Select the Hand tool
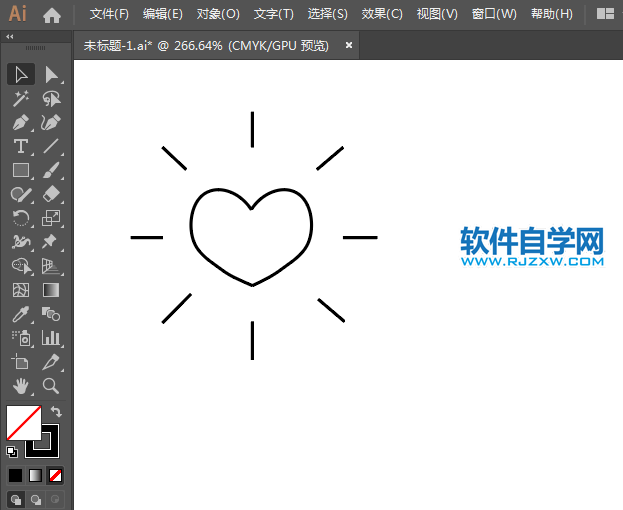Image resolution: width=623 pixels, height=510 pixels. [21, 386]
